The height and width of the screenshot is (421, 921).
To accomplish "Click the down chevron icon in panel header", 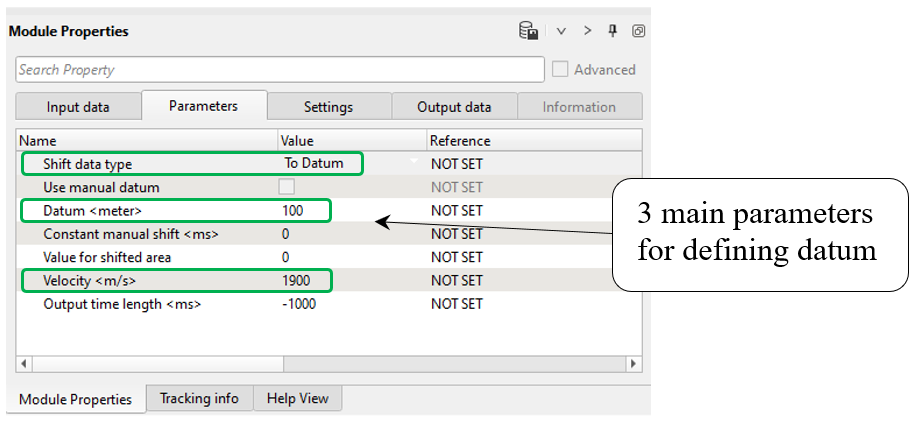I will tap(561, 31).
